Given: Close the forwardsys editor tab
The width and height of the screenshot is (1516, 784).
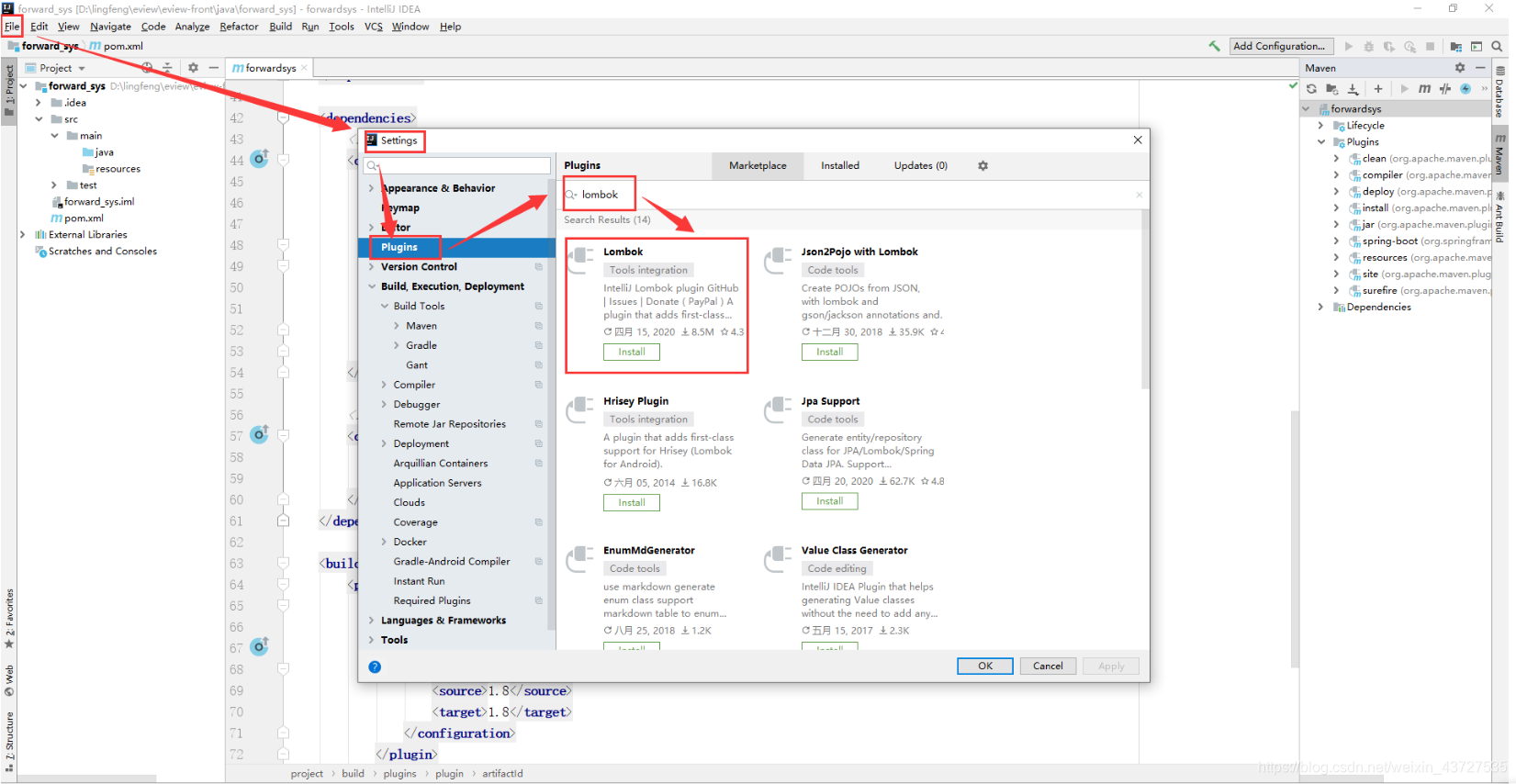Looking at the screenshot, I should tap(305, 68).
